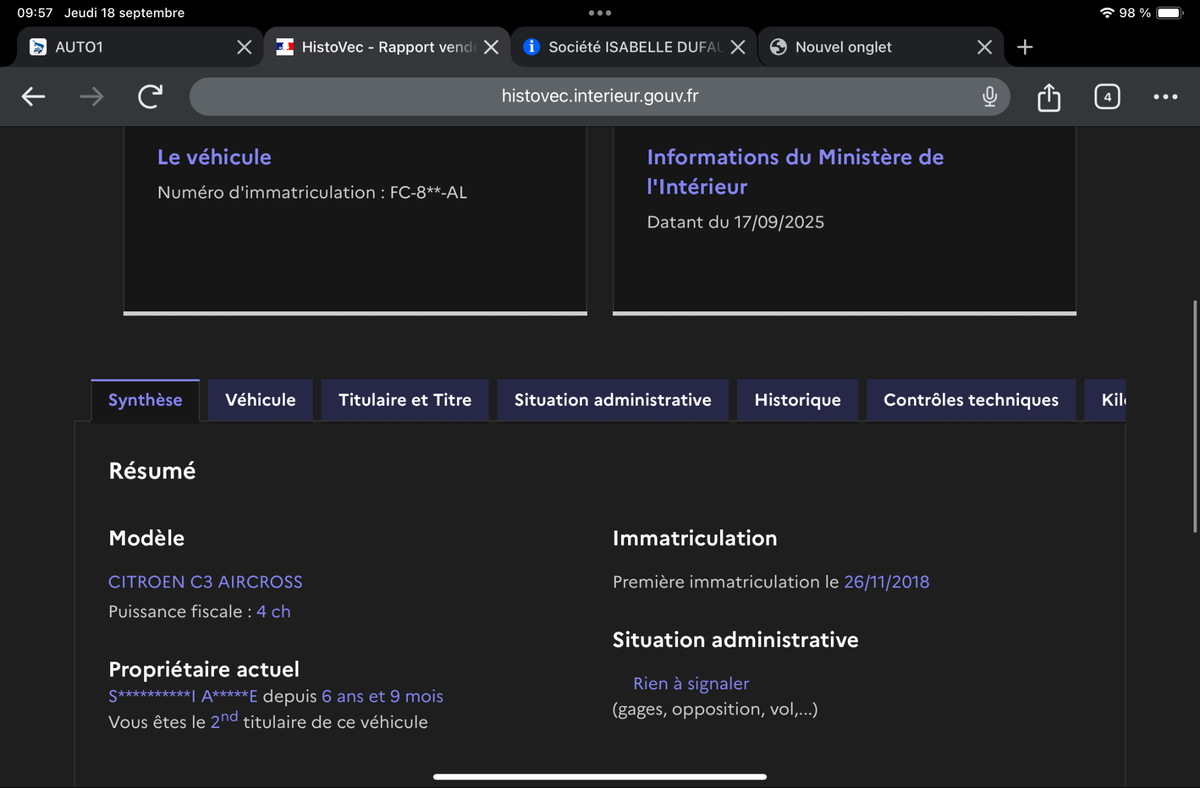The image size is (1200, 788).
Task: Reload the HistoVec page
Action: (x=150, y=96)
